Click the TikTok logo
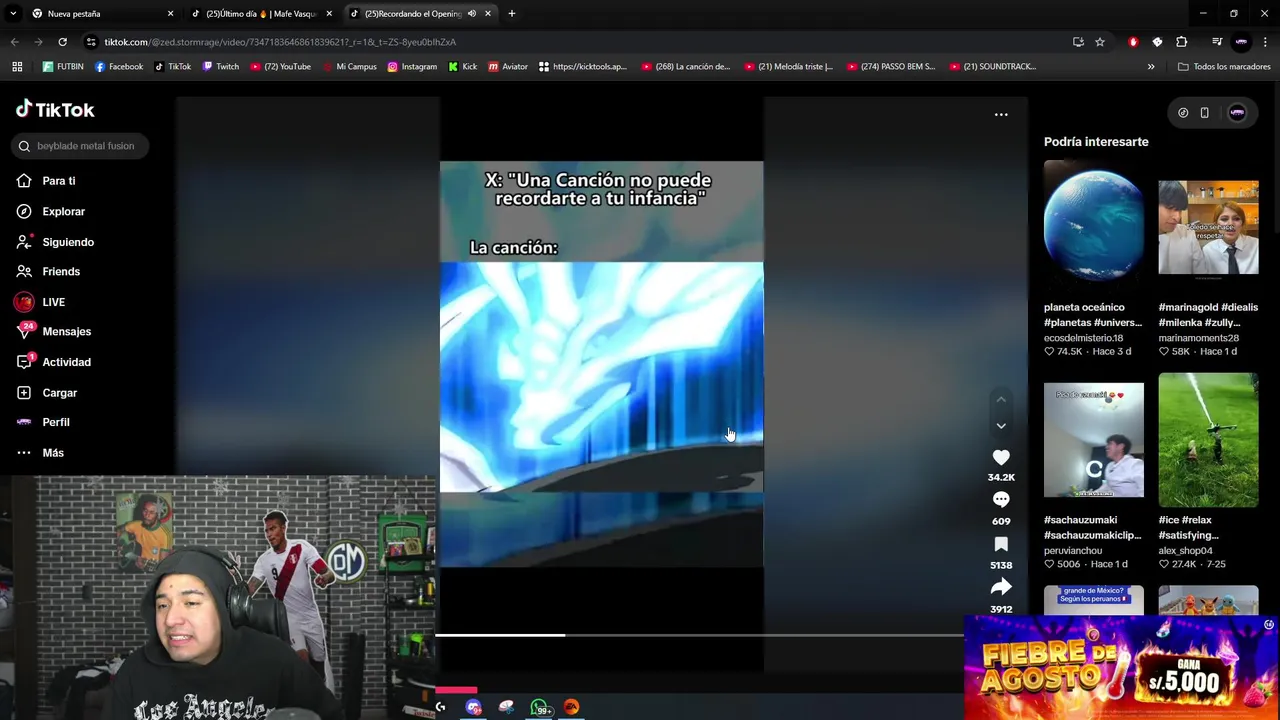 point(55,109)
